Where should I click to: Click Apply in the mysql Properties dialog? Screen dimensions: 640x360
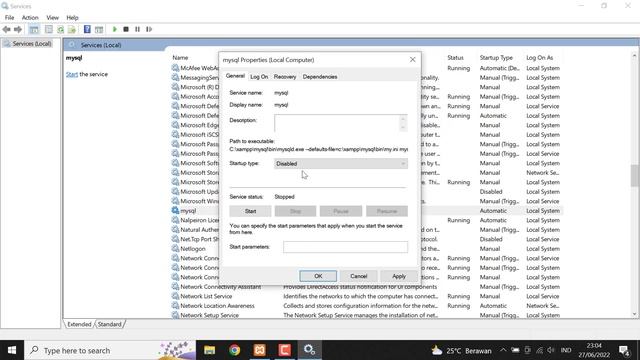[x=399, y=276]
